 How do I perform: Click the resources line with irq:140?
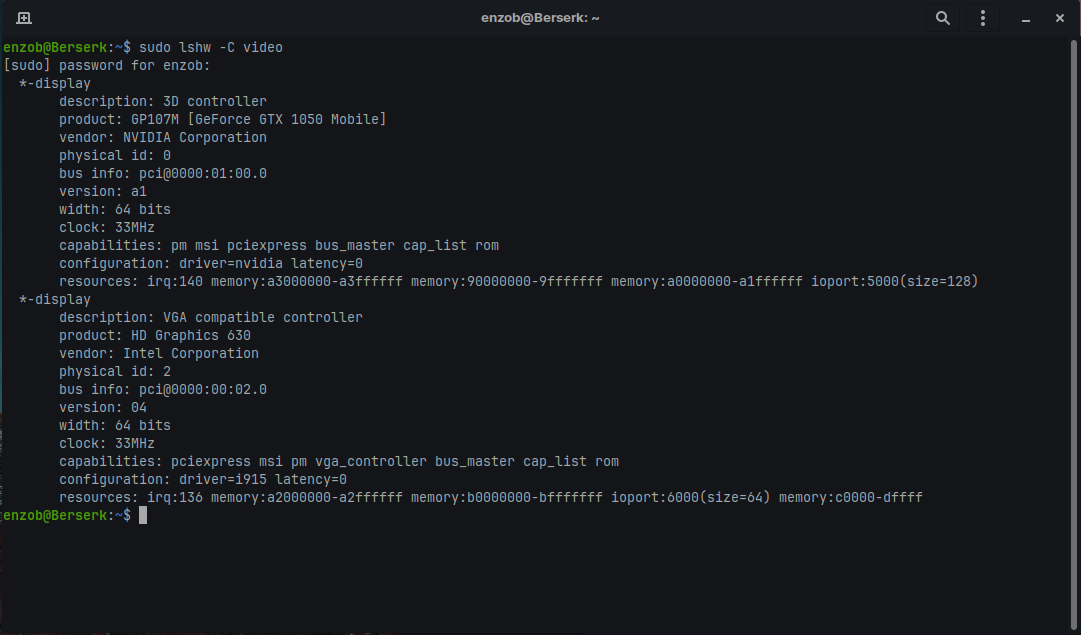pyautogui.click(x=518, y=281)
